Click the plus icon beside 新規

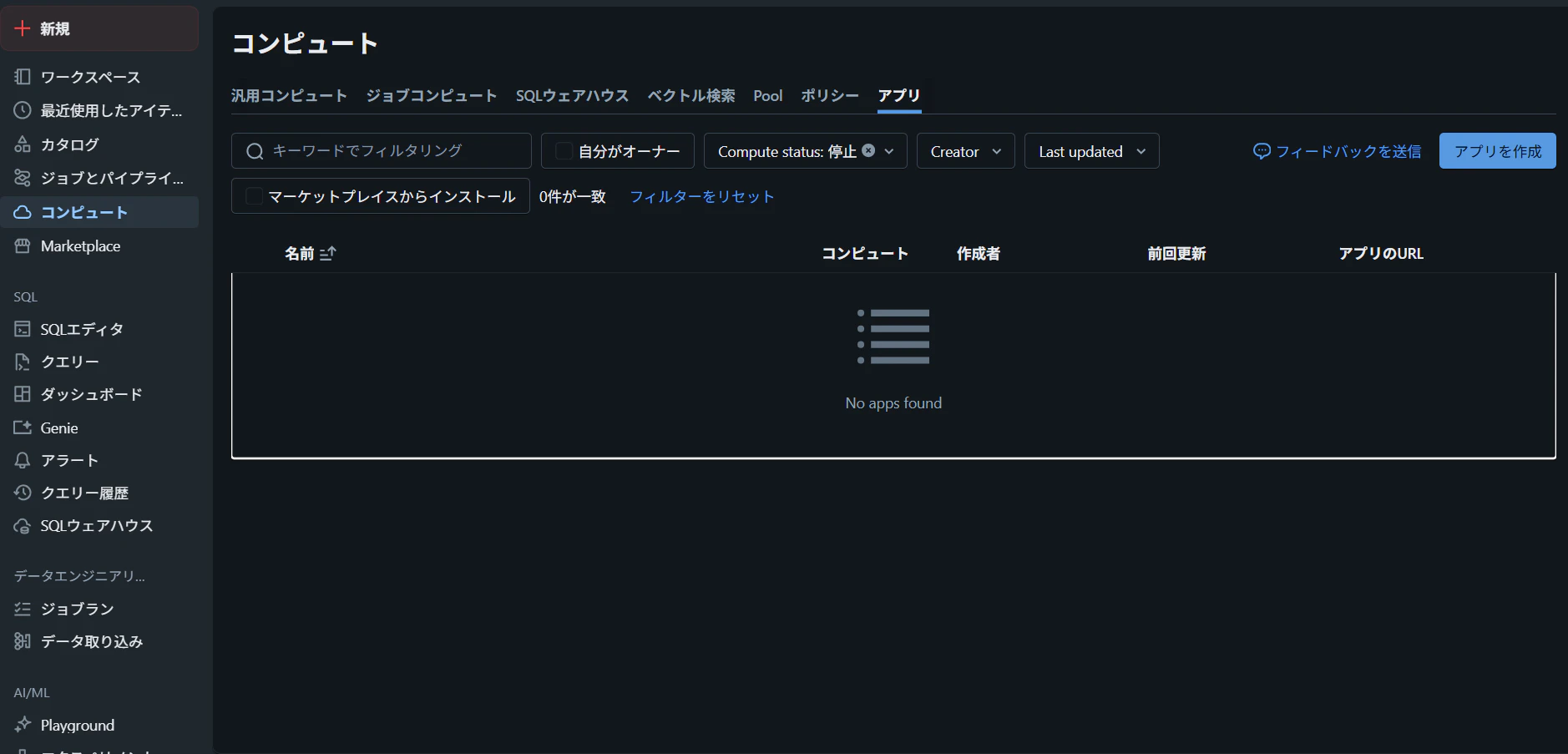click(x=23, y=28)
